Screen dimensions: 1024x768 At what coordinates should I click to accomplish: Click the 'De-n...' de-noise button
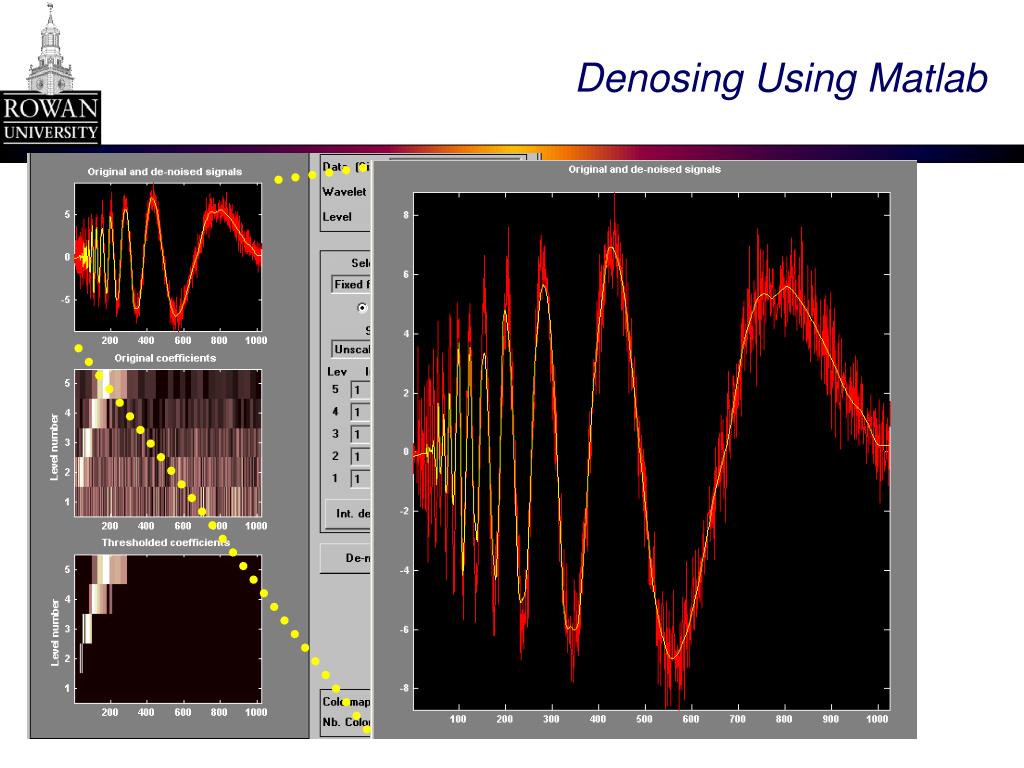point(345,558)
